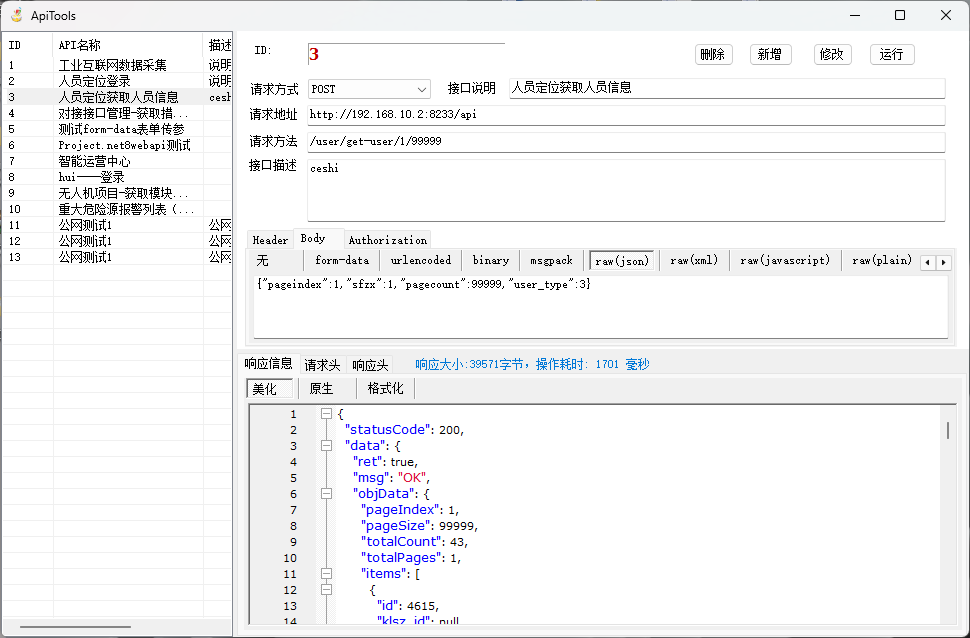Click the 请求方法 path field
The width and height of the screenshot is (970, 638).
click(626, 142)
